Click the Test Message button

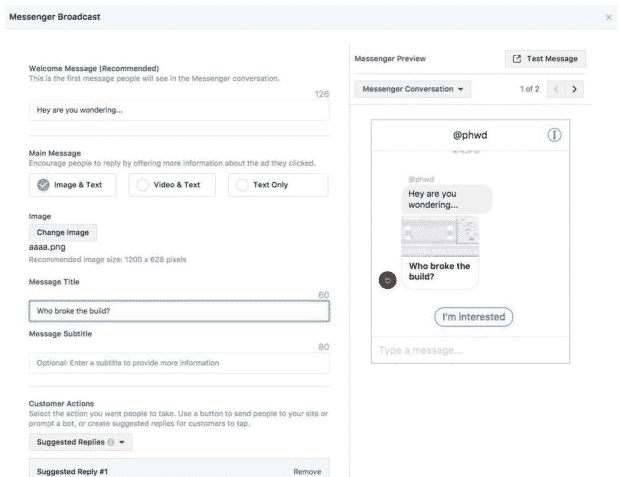[x=545, y=60]
